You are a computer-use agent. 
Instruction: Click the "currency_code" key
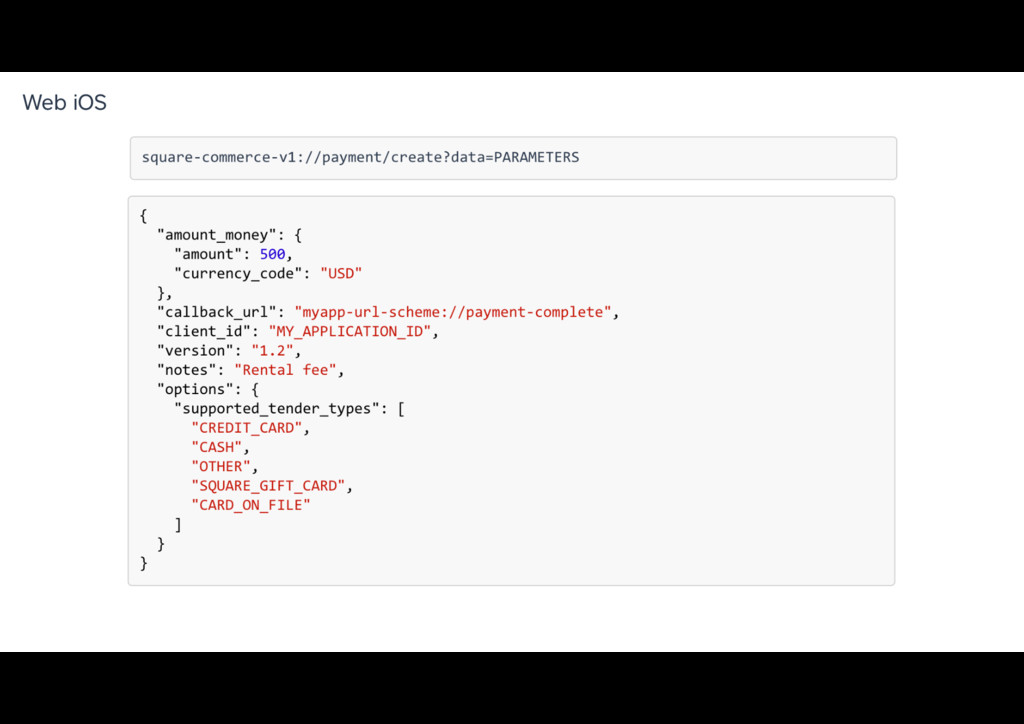[x=238, y=274]
